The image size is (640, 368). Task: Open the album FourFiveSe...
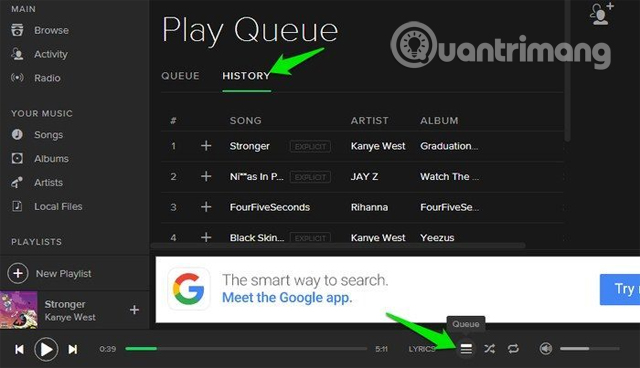(449, 207)
